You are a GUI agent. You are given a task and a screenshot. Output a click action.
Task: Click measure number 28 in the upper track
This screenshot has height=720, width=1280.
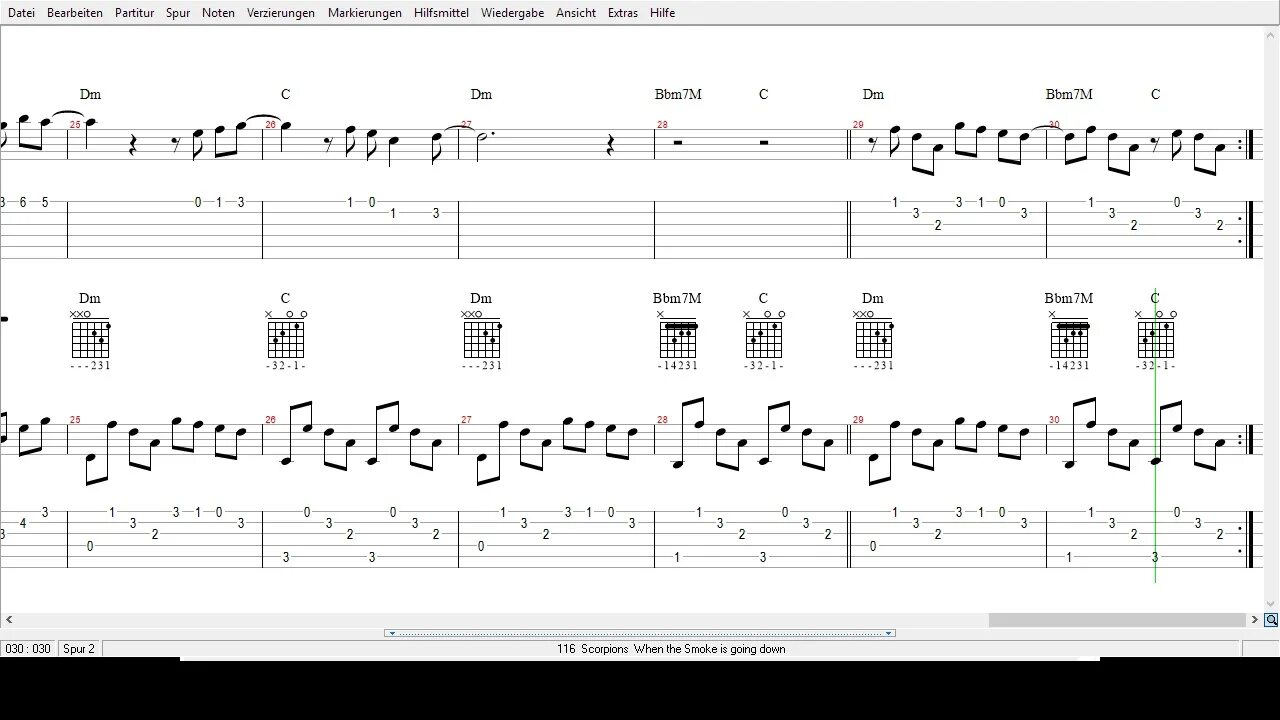(x=662, y=125)
